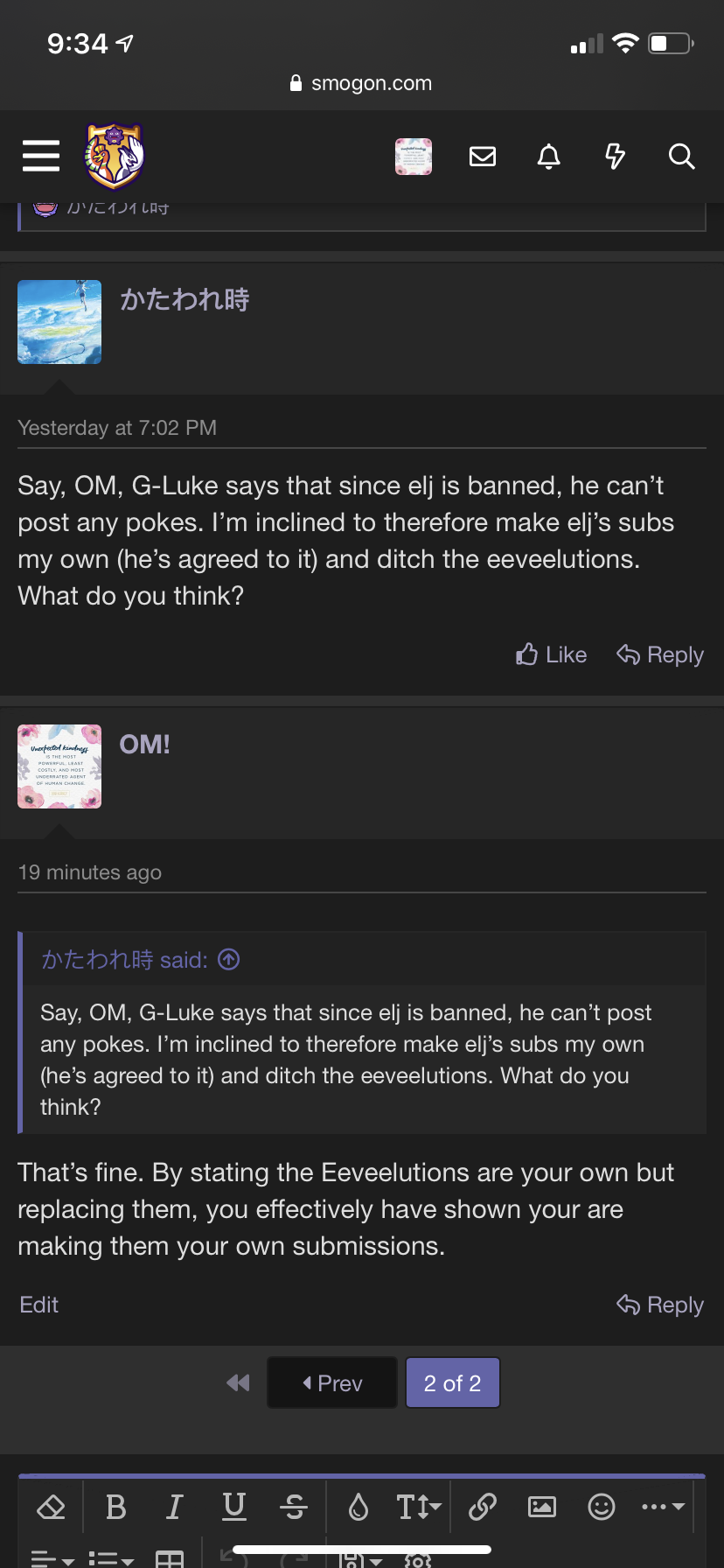Open the inbox envelope icon

(x=483, y=157)
